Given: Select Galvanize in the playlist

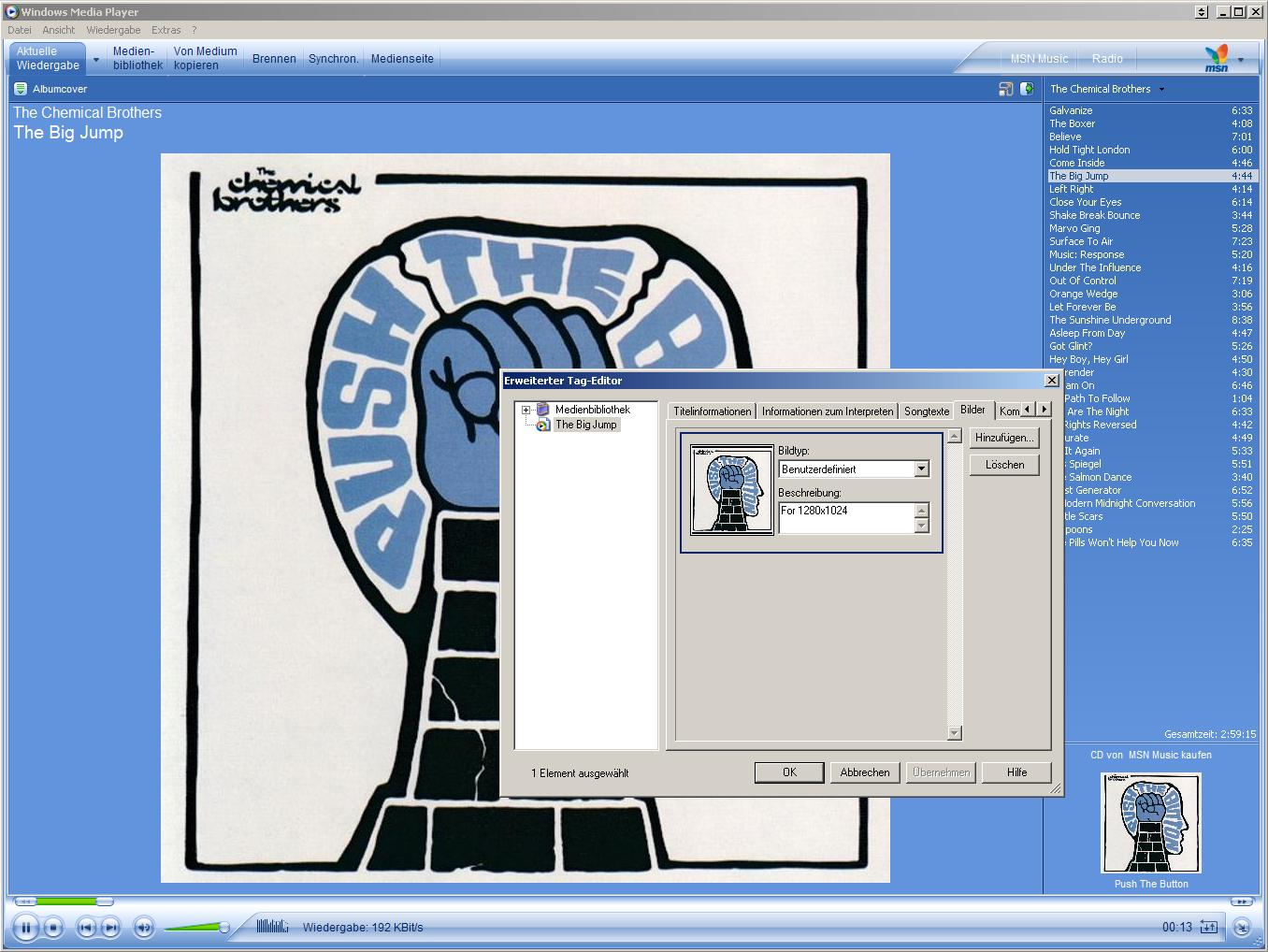Looking at the screenshot, I should point(1150,110).
